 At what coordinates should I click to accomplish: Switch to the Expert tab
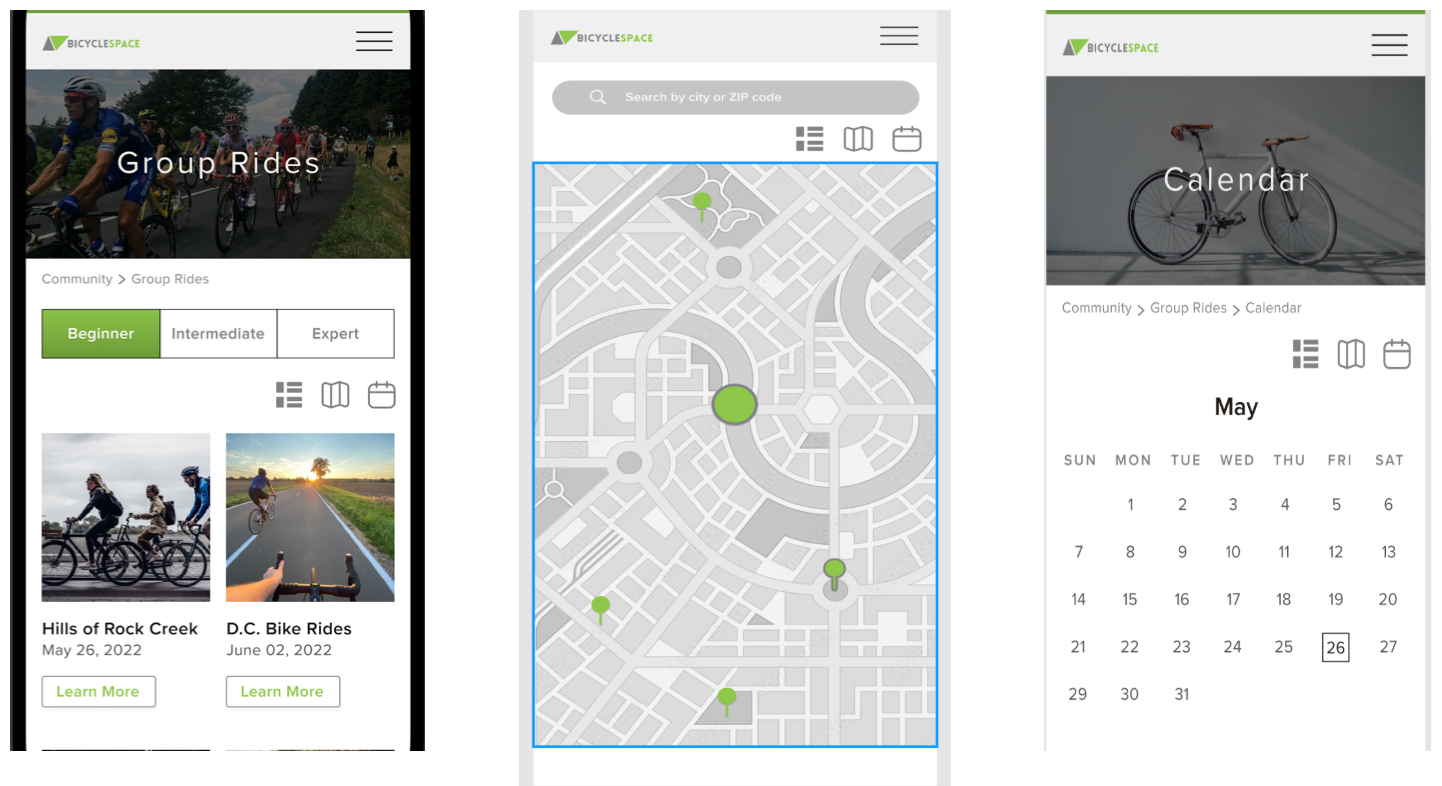pyautogui.click(x=335, y=334)
